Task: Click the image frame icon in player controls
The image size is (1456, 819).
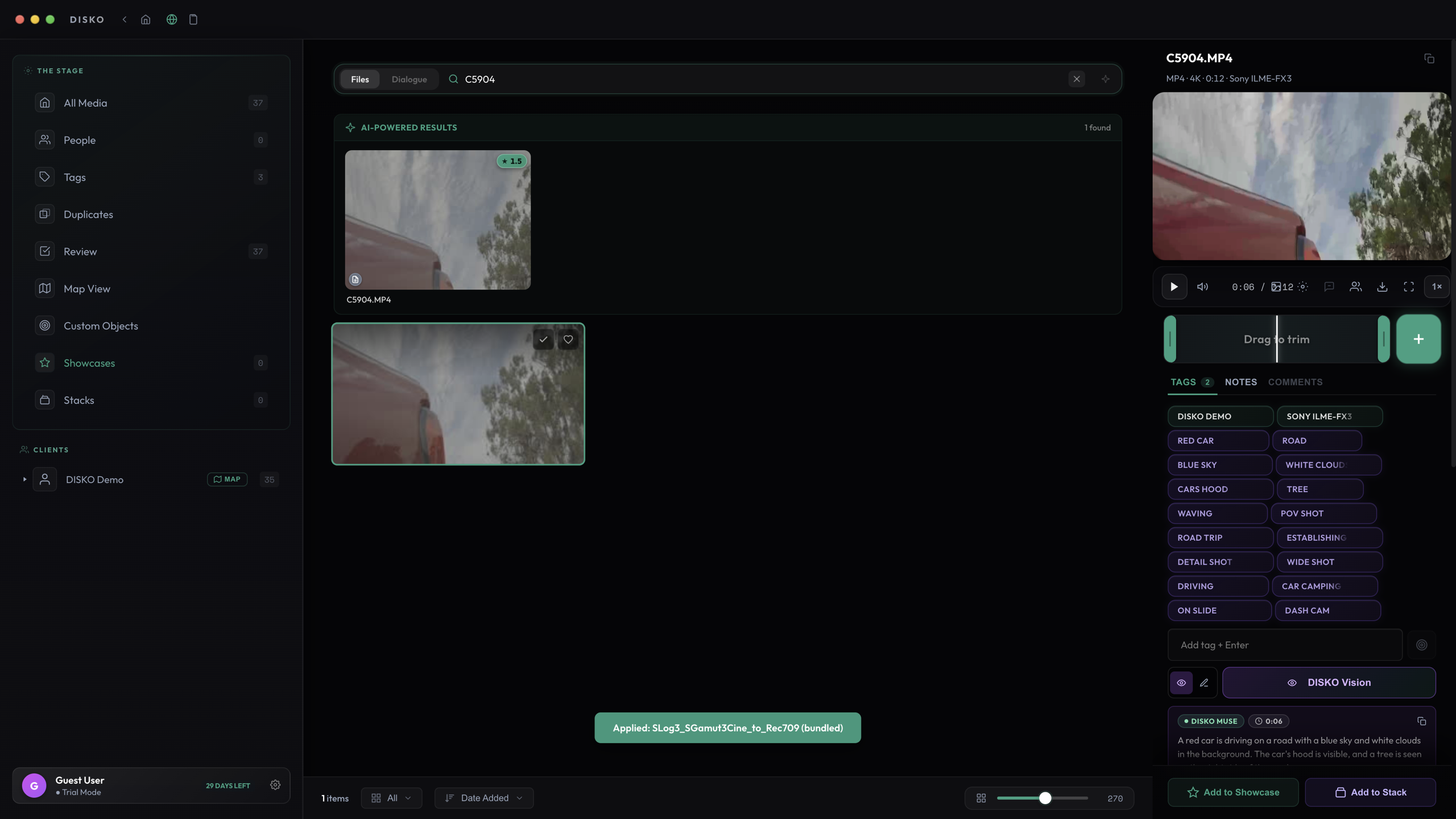Action: tap(1276, 287)
